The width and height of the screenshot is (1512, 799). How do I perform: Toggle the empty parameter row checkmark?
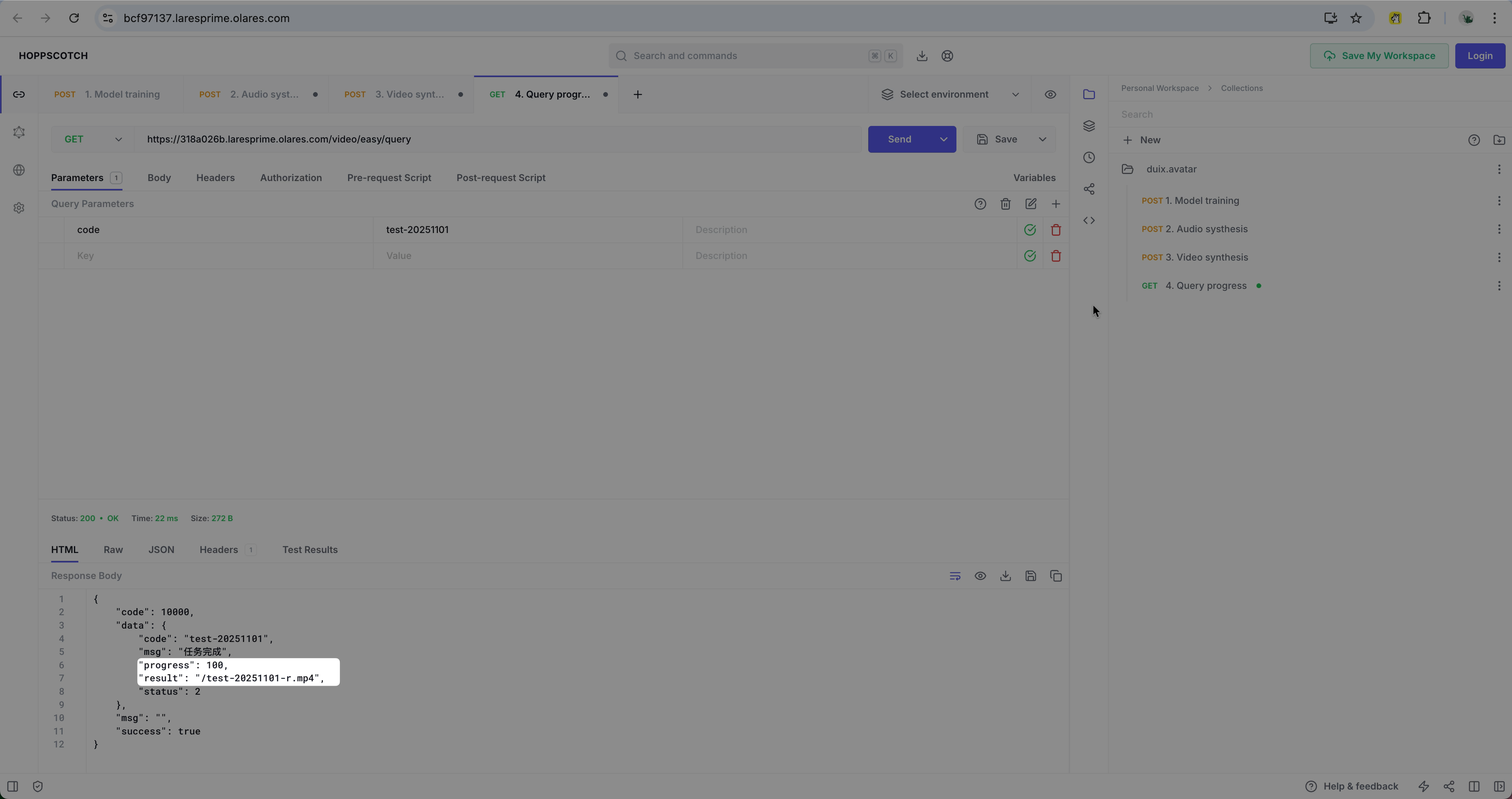click(1030, 256)
